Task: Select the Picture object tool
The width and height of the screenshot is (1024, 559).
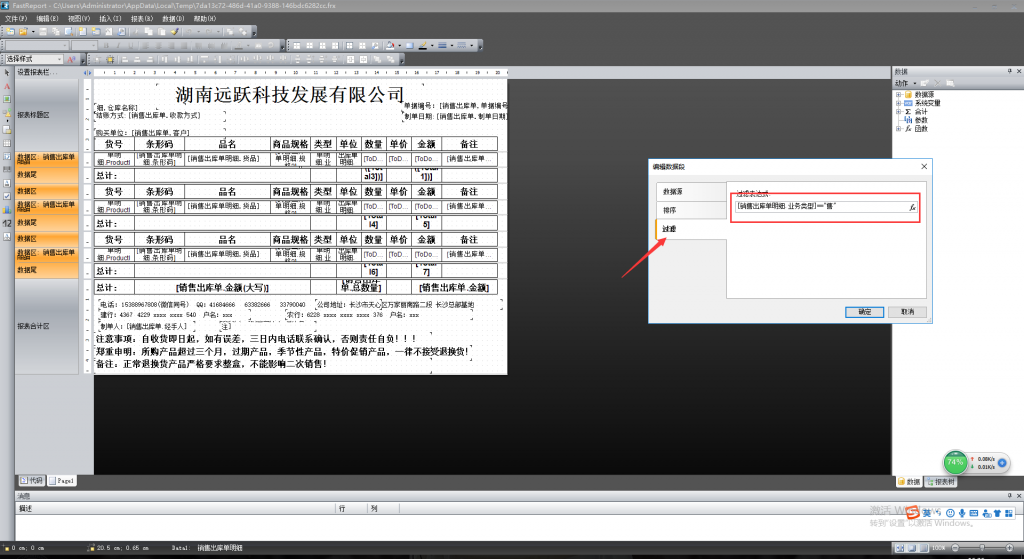Action: [7, 99]
